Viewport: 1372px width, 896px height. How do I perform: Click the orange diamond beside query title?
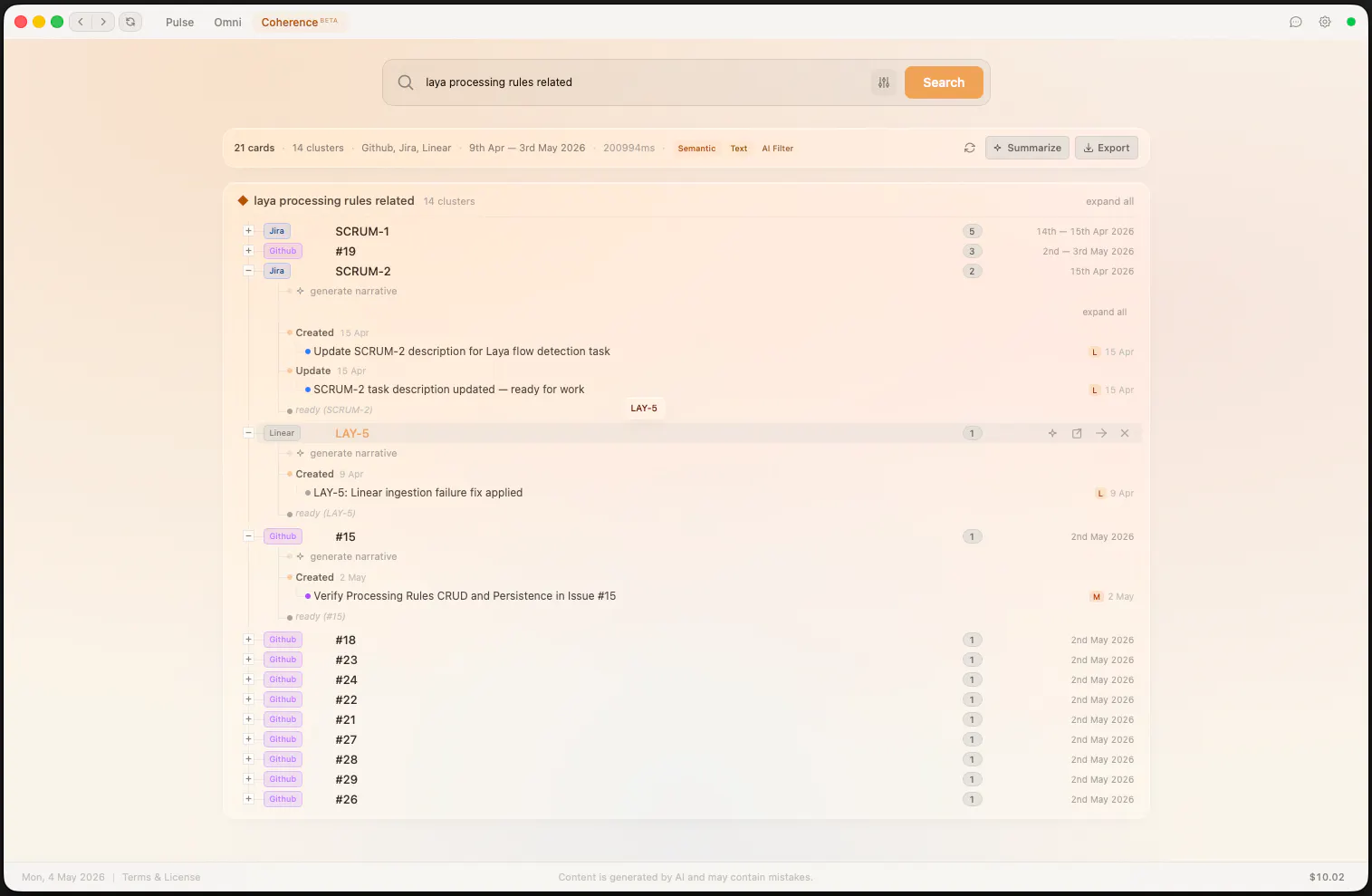tap(243, 200)
